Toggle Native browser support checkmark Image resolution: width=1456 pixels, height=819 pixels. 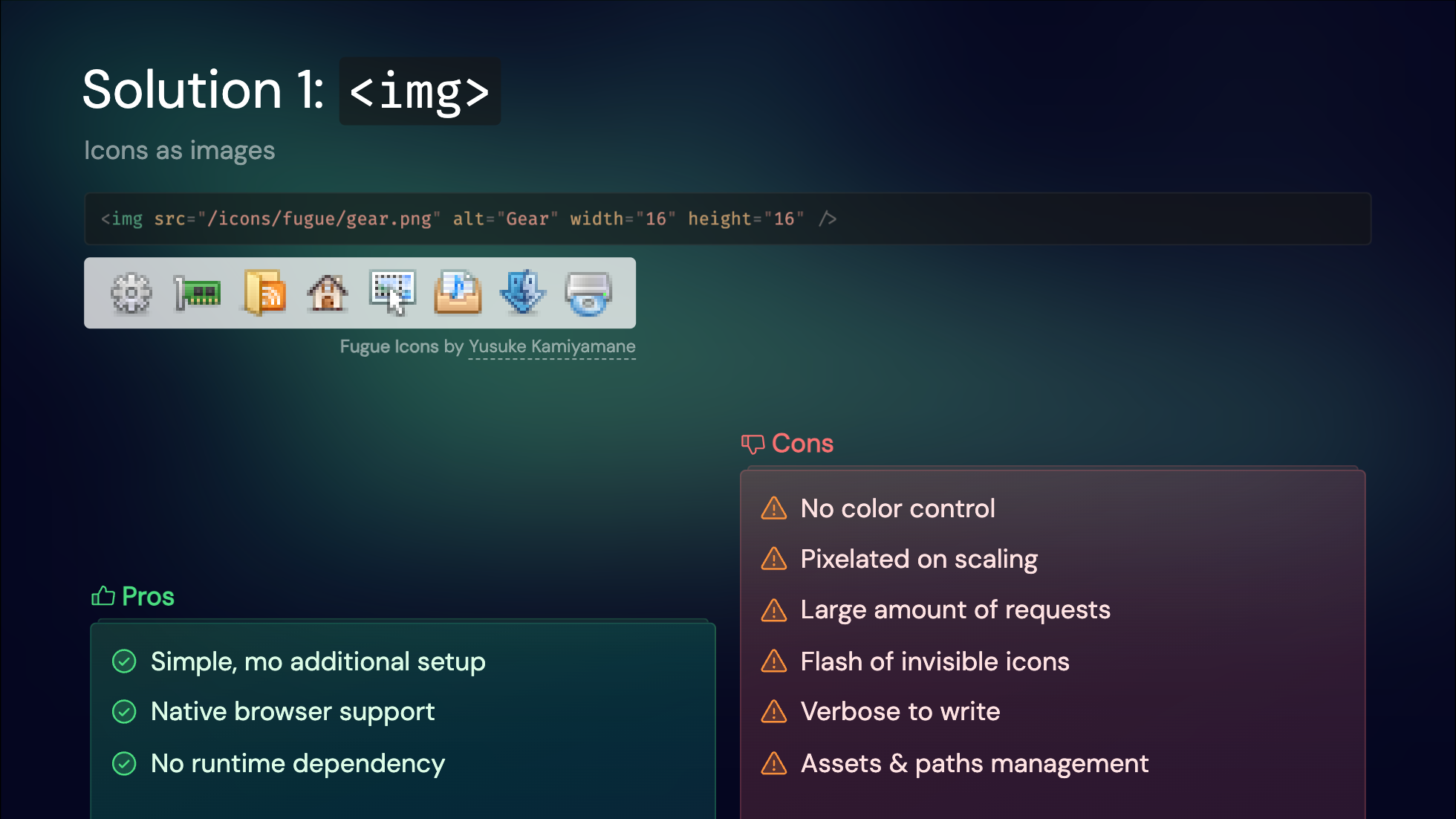click(124, 711)
